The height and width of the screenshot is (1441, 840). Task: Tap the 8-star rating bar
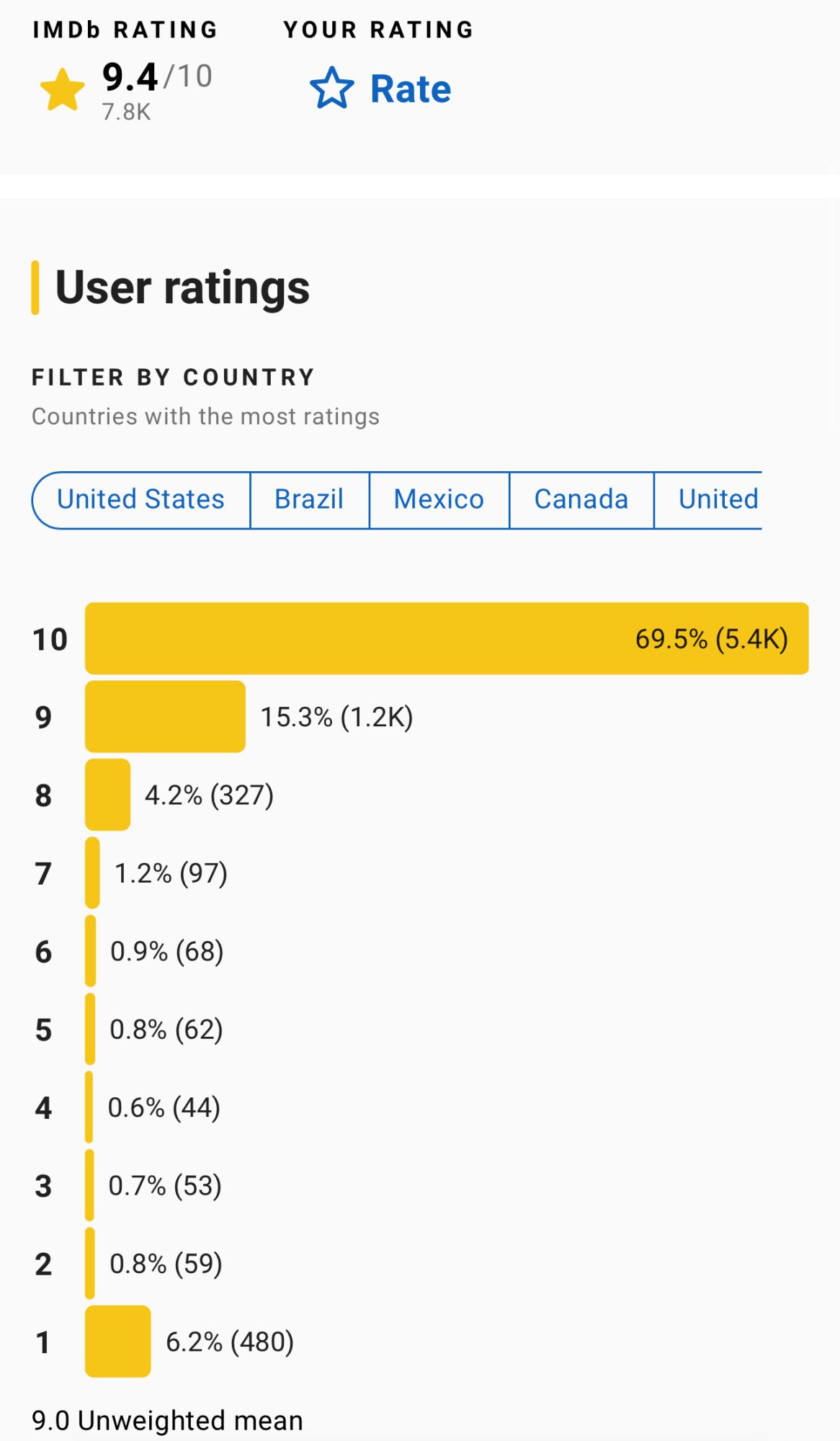tap(108, 794)
